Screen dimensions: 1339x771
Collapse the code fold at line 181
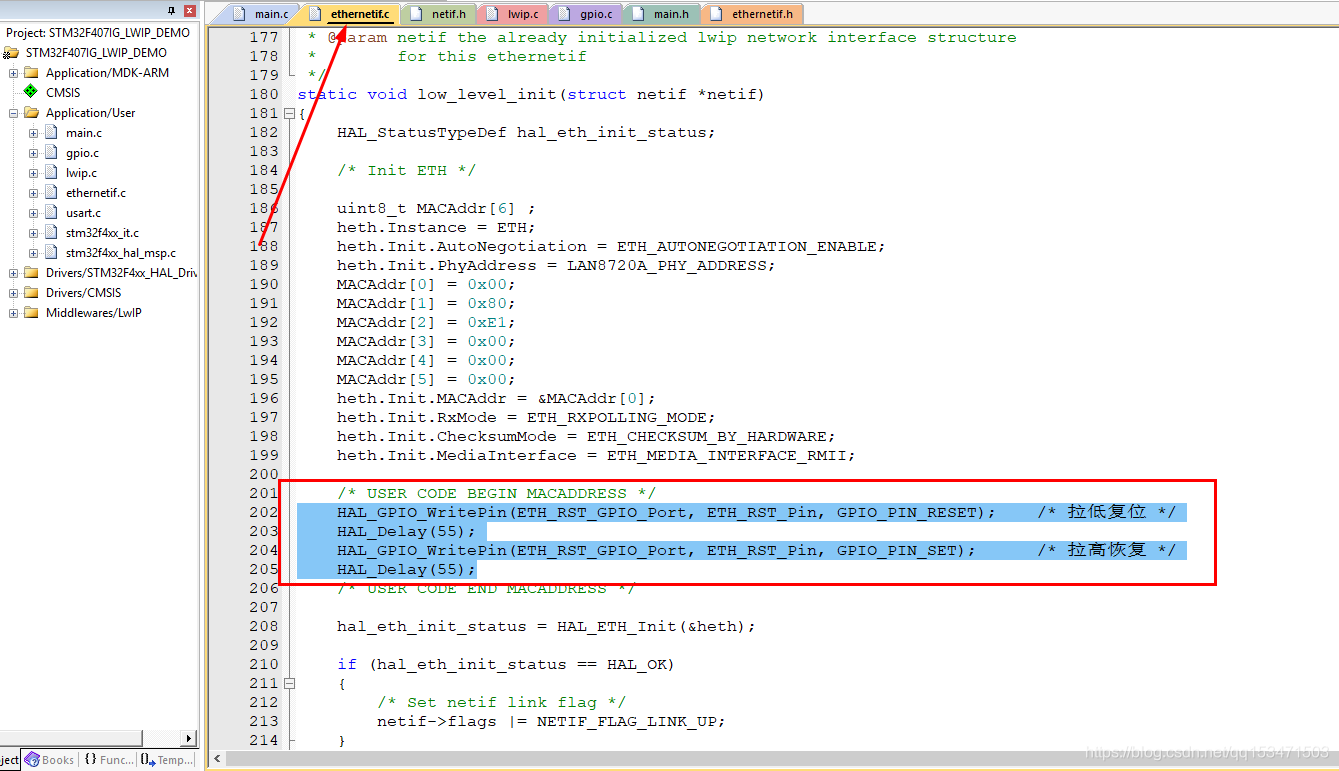tap(289, 114)
